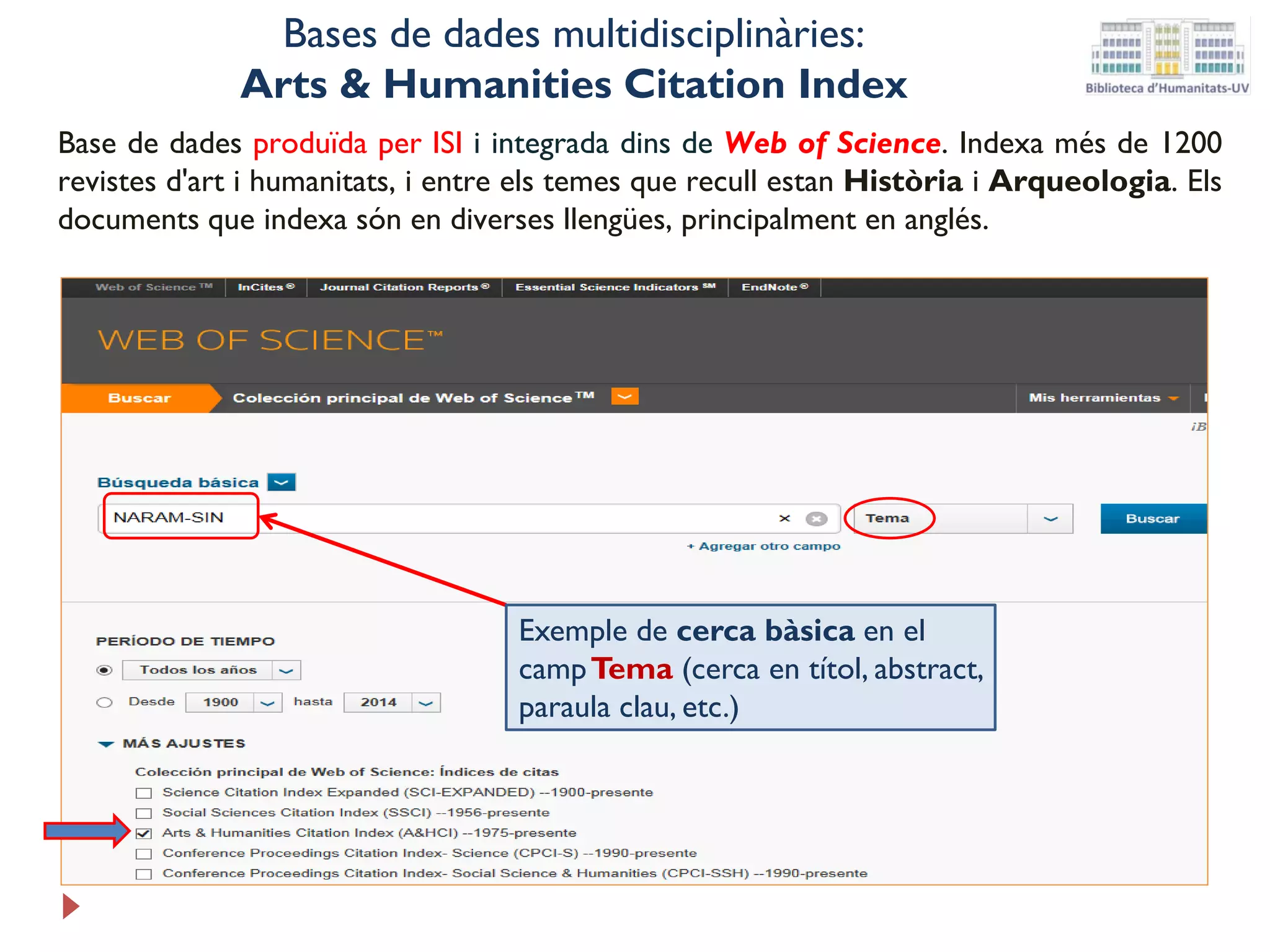Screen dimensions: 1270x952
Task: Select the Desde year range radio button
Action: [x=105, y=702]
